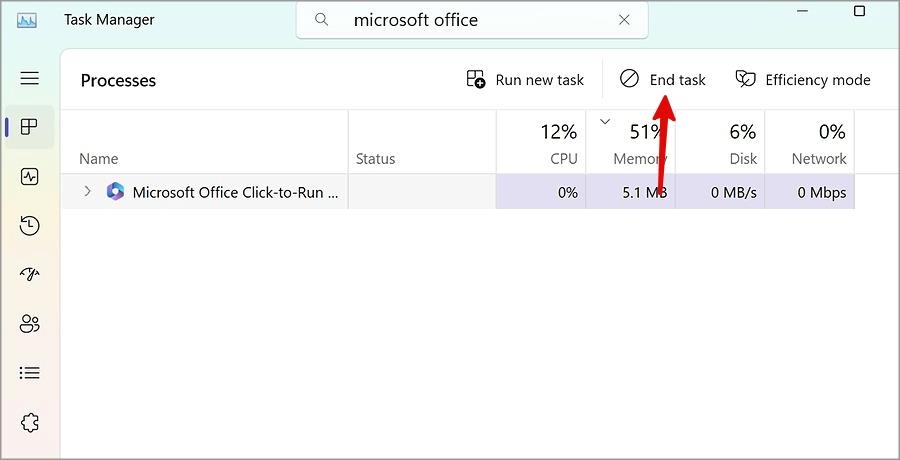Image resolution: width=900 pixels, height=460 pixels.
Task: Sort by the Disk column header
Action: click(x=720, y=142)
